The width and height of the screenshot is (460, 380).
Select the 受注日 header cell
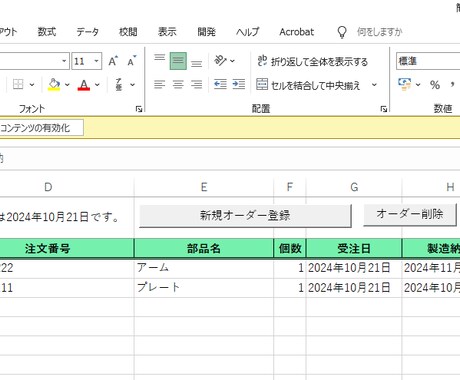tap(354, 248)
